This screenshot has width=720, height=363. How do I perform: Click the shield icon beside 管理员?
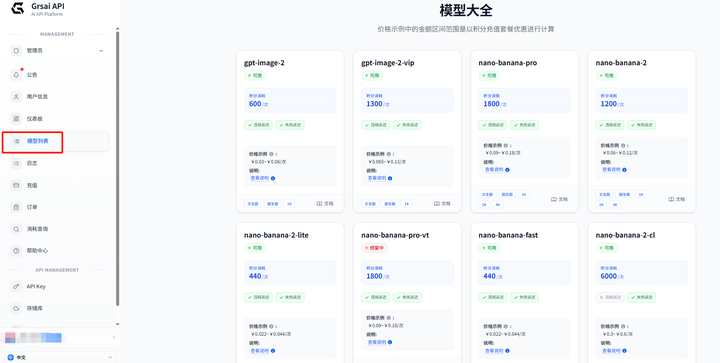pos(17,51)
